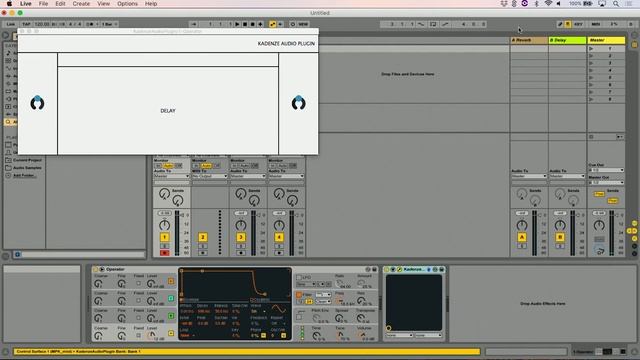Screen dimensions: 640x360
Task: Set track 1 Monitor to Auto
Action: click(168, 166)
